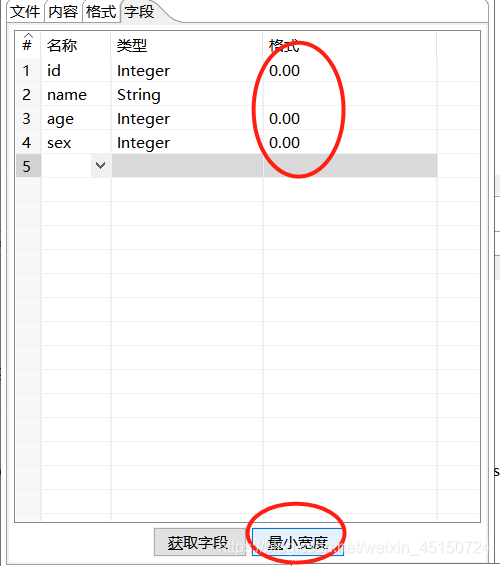Select row number 4
This screenshot has height=566, width=500.
[28, 143]
